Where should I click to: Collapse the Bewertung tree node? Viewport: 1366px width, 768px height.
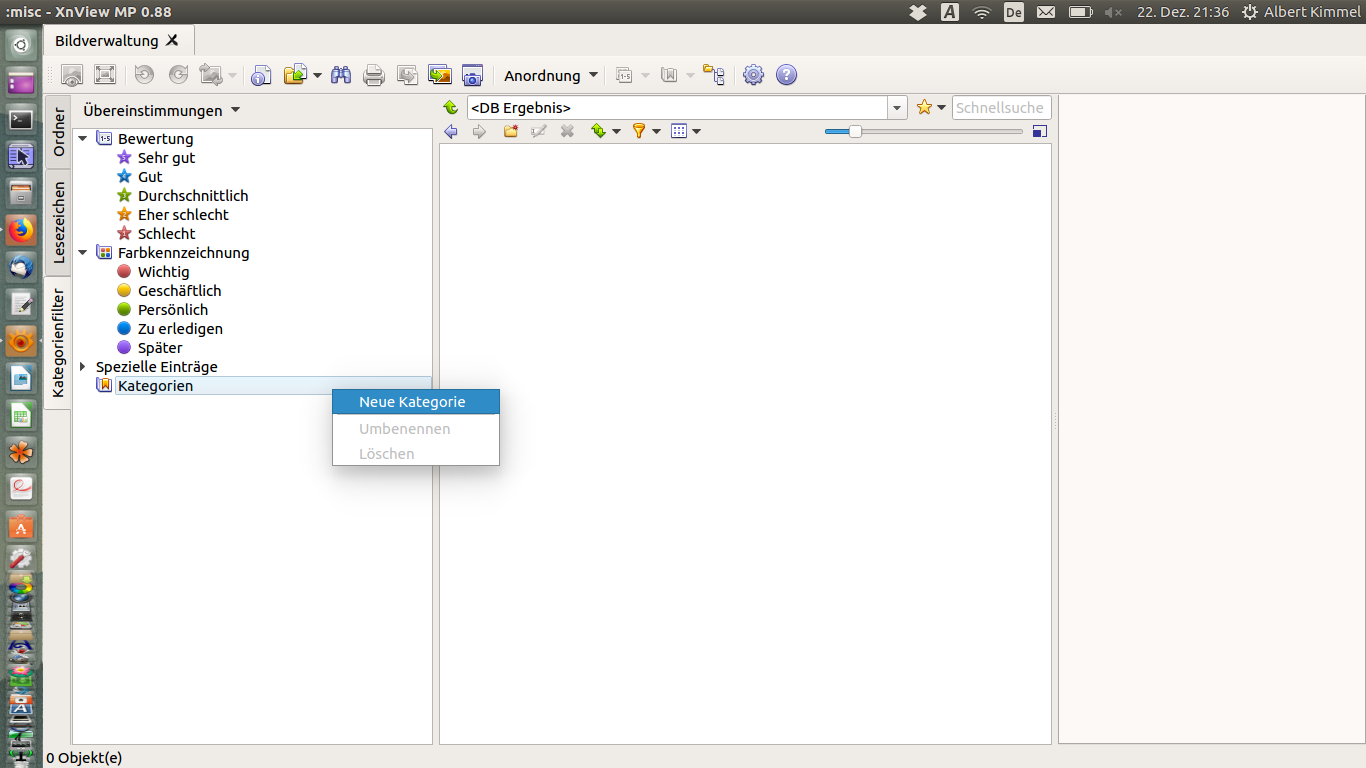[x=83, y=139]
